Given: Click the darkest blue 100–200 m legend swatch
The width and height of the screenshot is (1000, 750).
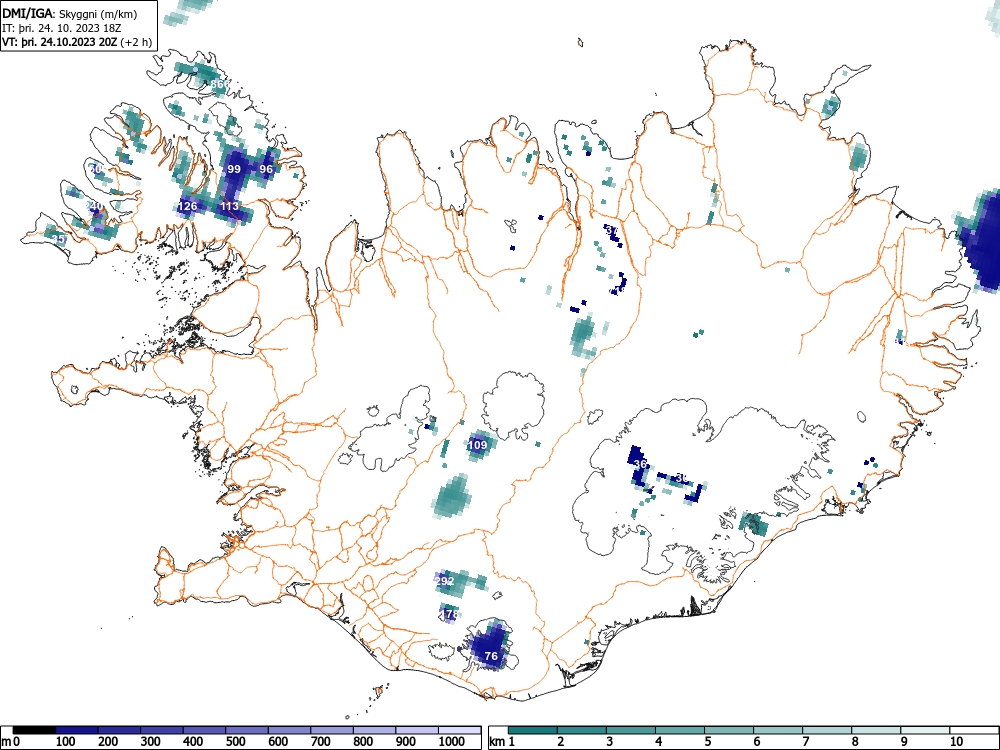Looking at the screenshot, I should pos(77,730).
